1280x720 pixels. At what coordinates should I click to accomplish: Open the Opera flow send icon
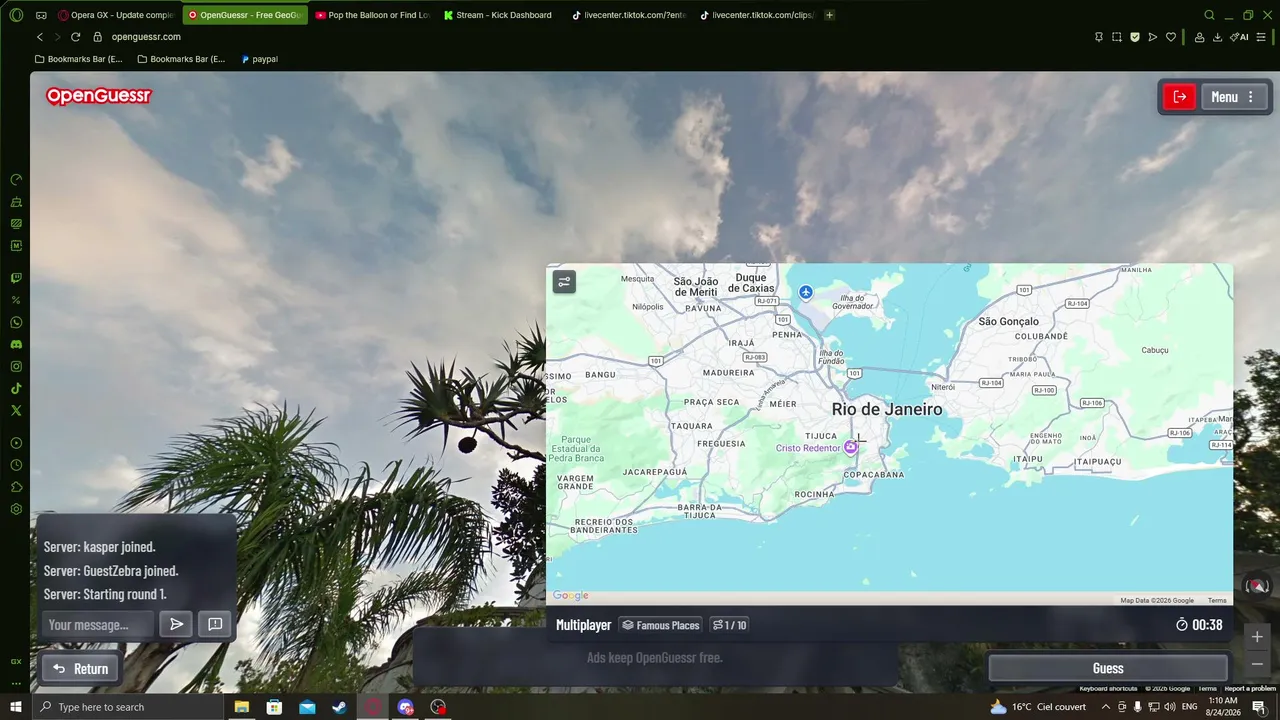(1153, 37)
